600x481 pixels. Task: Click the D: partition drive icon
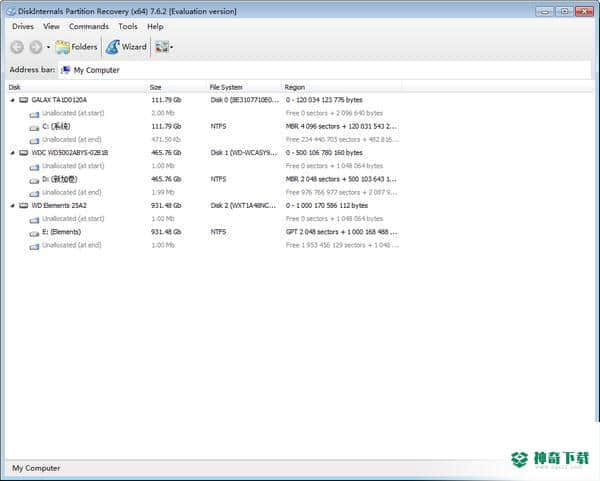tap(34, 180)
